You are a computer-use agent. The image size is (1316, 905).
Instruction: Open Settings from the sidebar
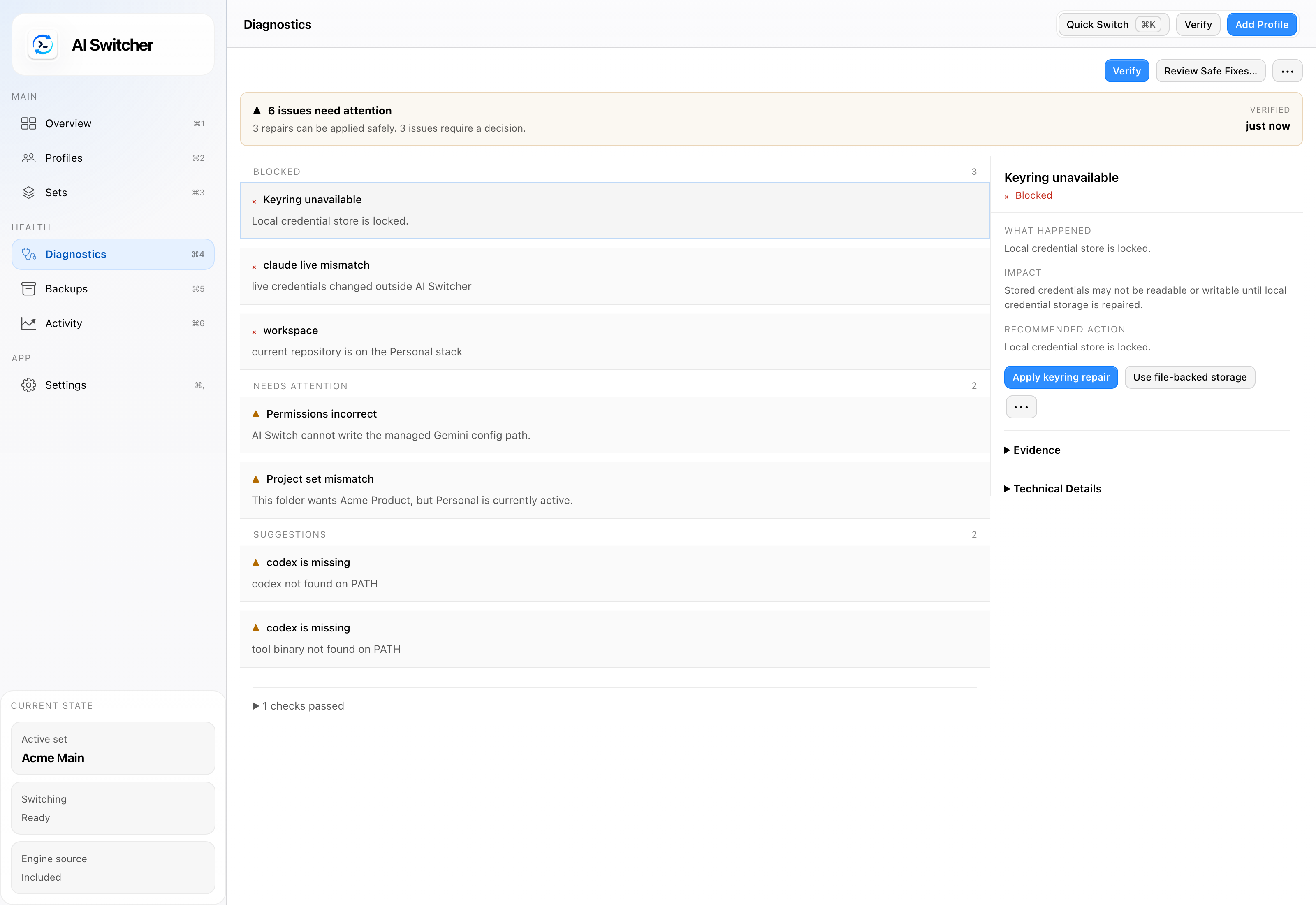pyautogui.click(x=113, y=385)
